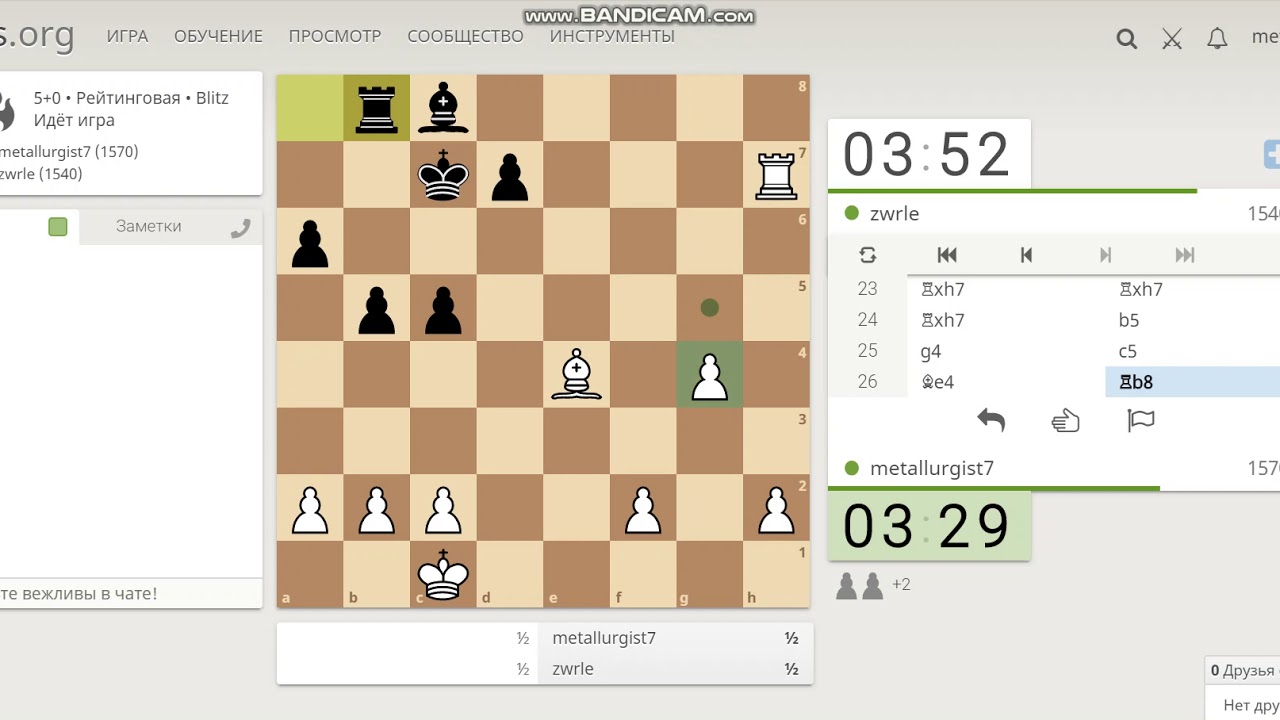The image size is (1280, 720).
Task: Open the Друзья friends box
Action: click(1242, 671)
